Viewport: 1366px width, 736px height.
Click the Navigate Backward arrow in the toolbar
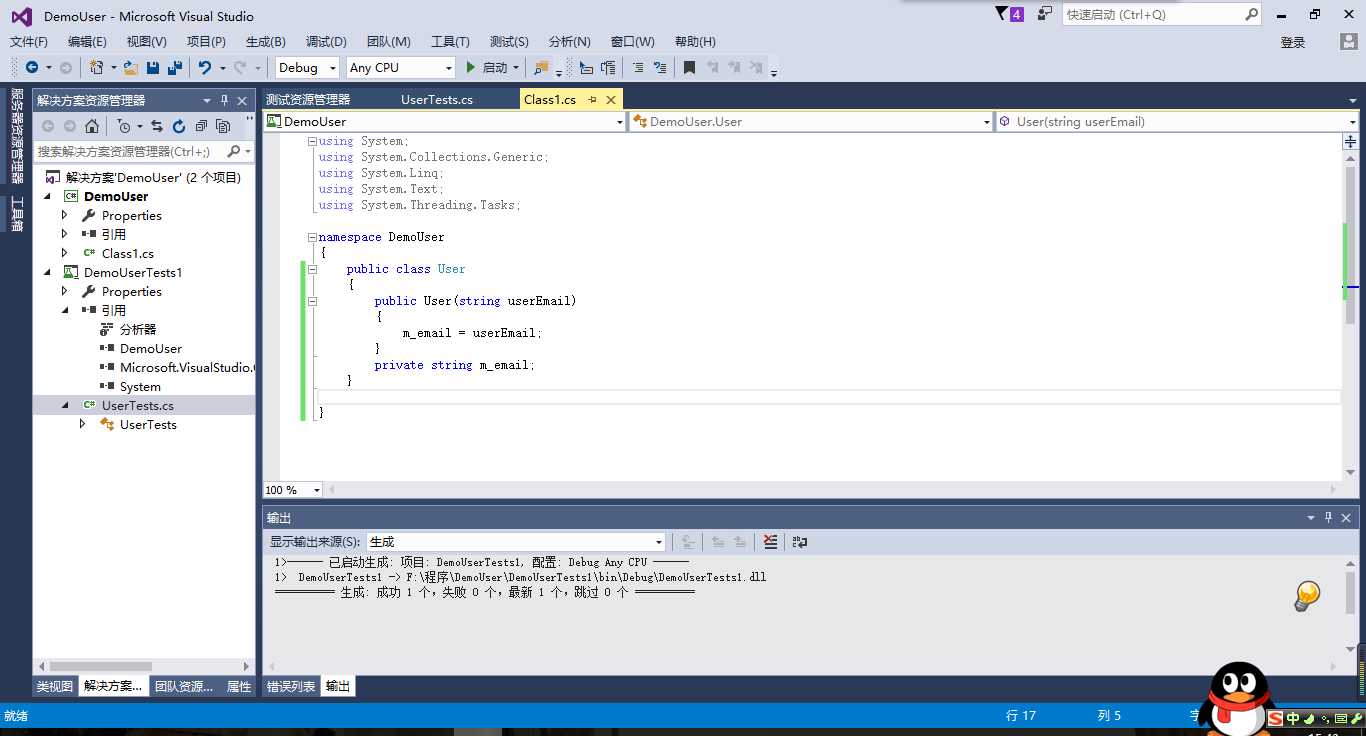[32, 67]
